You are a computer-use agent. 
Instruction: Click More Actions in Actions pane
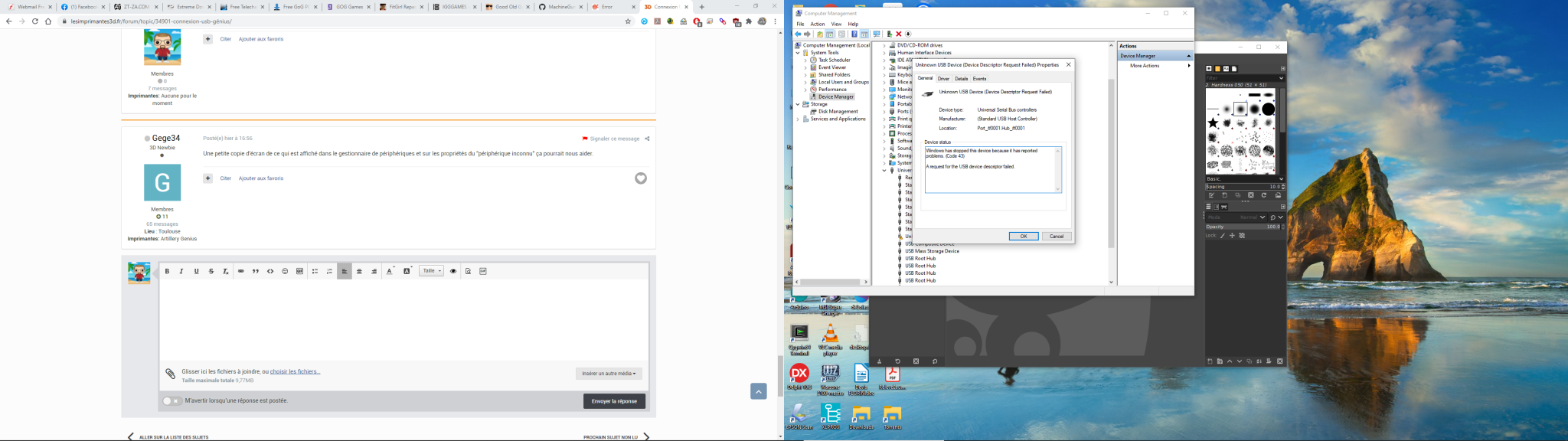(1145, 66)
